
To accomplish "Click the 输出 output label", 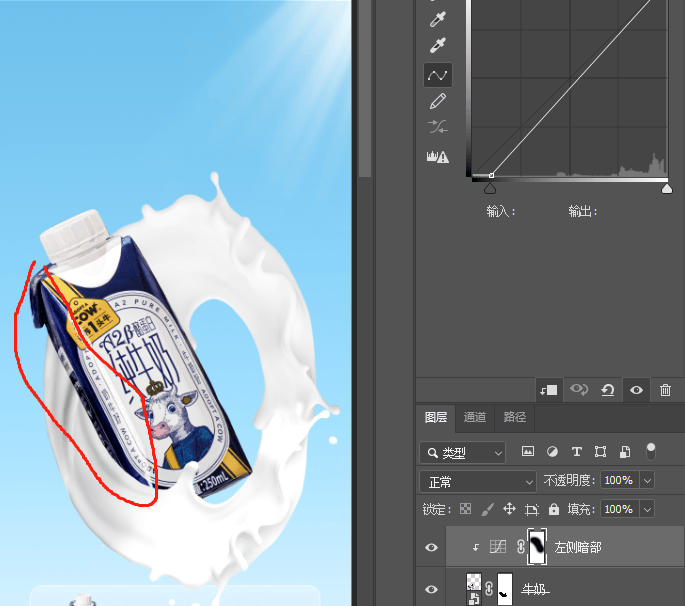I will pos(582,211).
